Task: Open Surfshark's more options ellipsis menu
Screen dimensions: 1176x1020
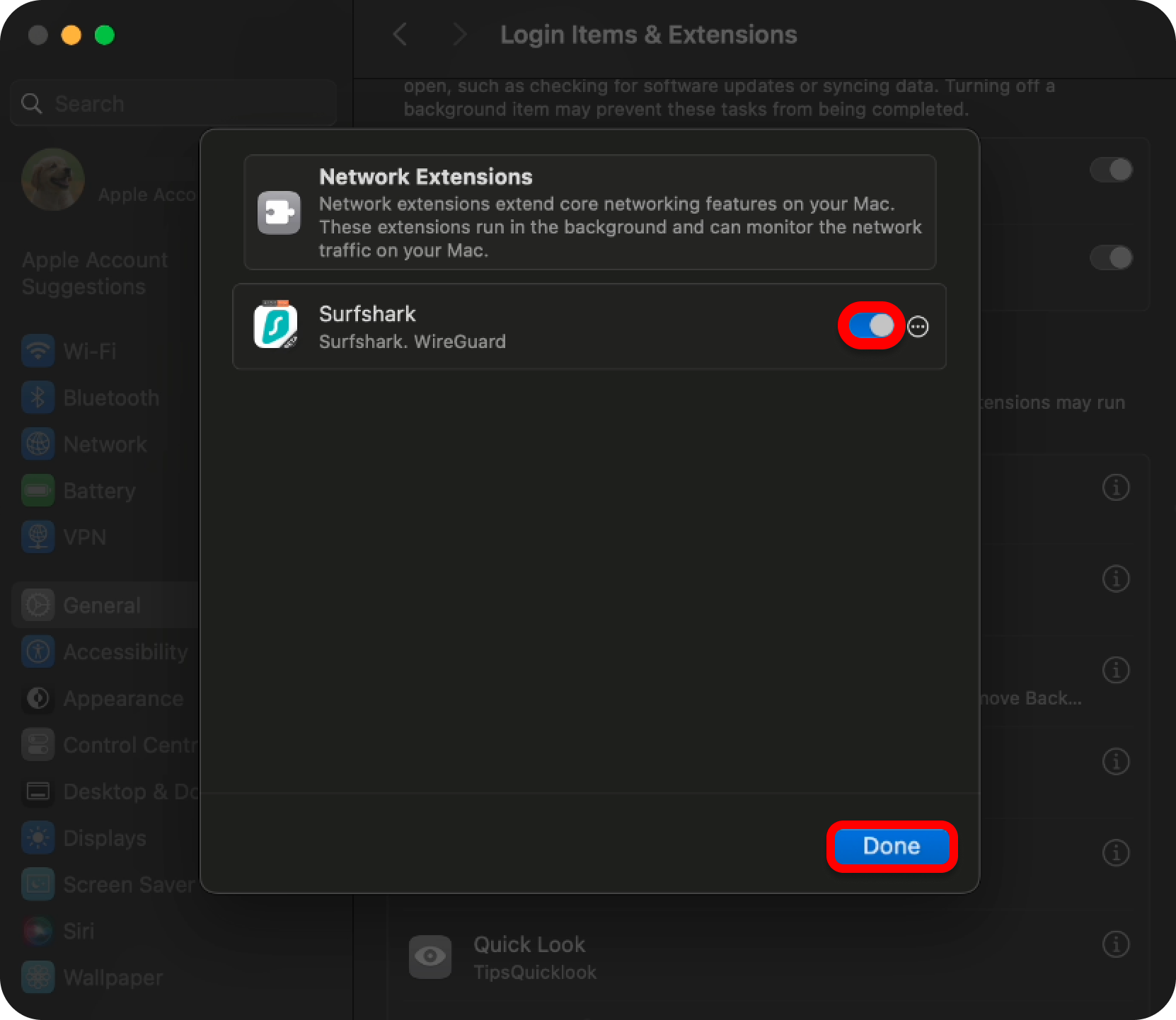Action: coord(918,327)
